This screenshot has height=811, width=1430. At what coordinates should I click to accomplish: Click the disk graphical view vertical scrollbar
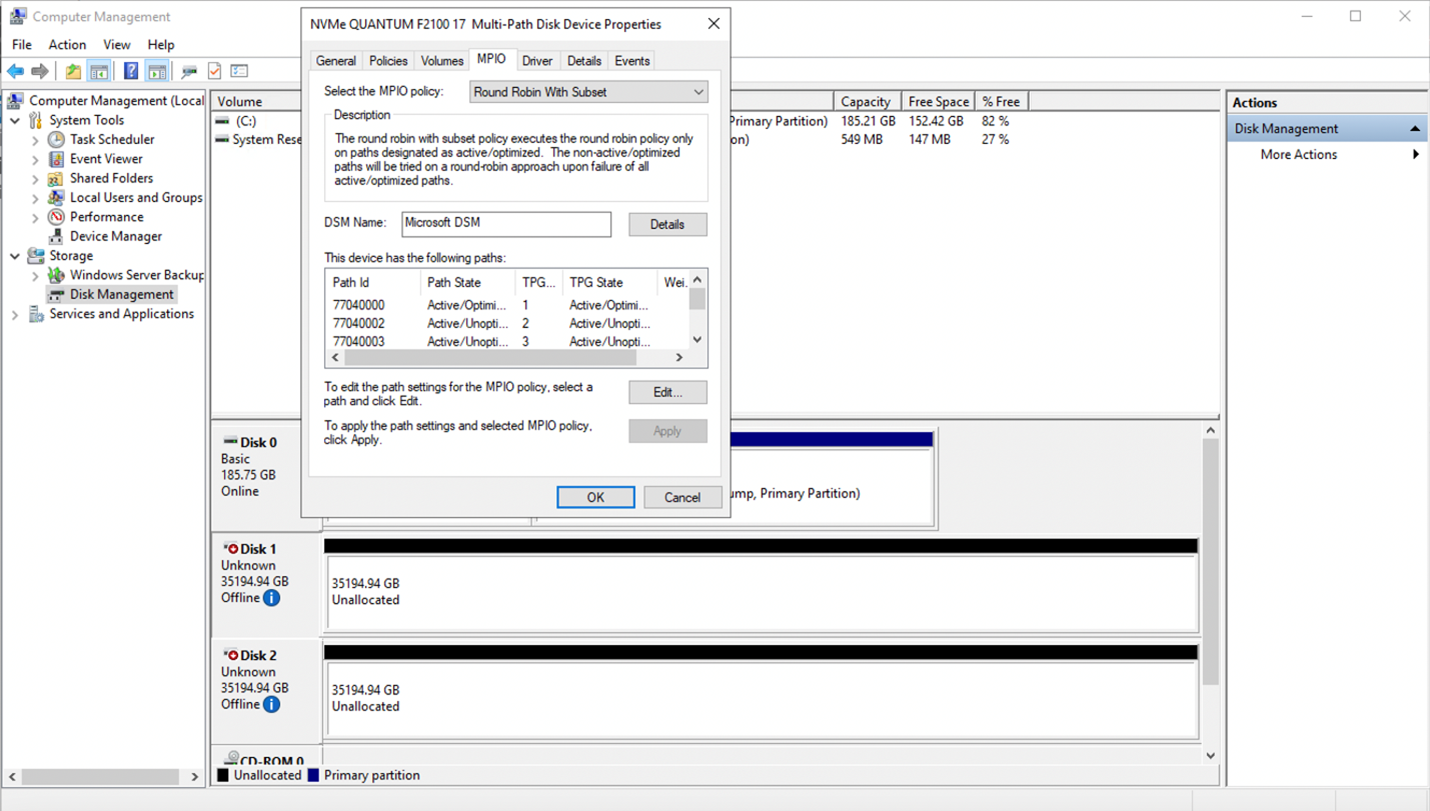click(x=1210, y=561)
